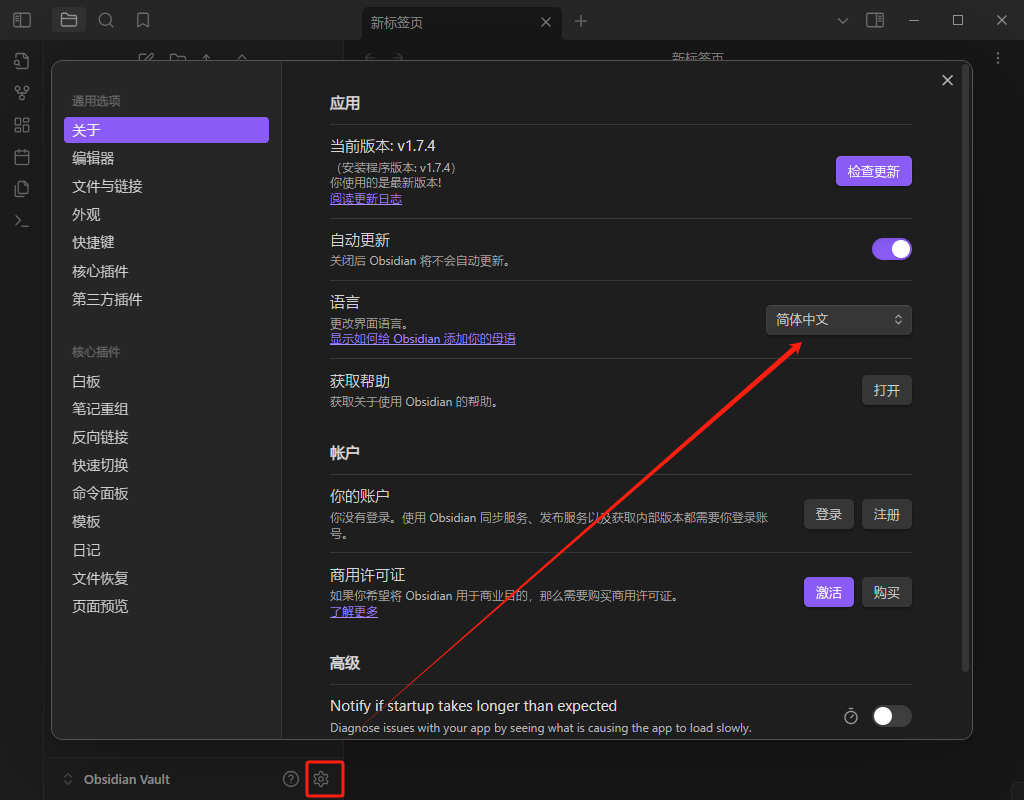Toggle 自动更新 switch off
1024x800 pixels.
[x=890, y=248]
